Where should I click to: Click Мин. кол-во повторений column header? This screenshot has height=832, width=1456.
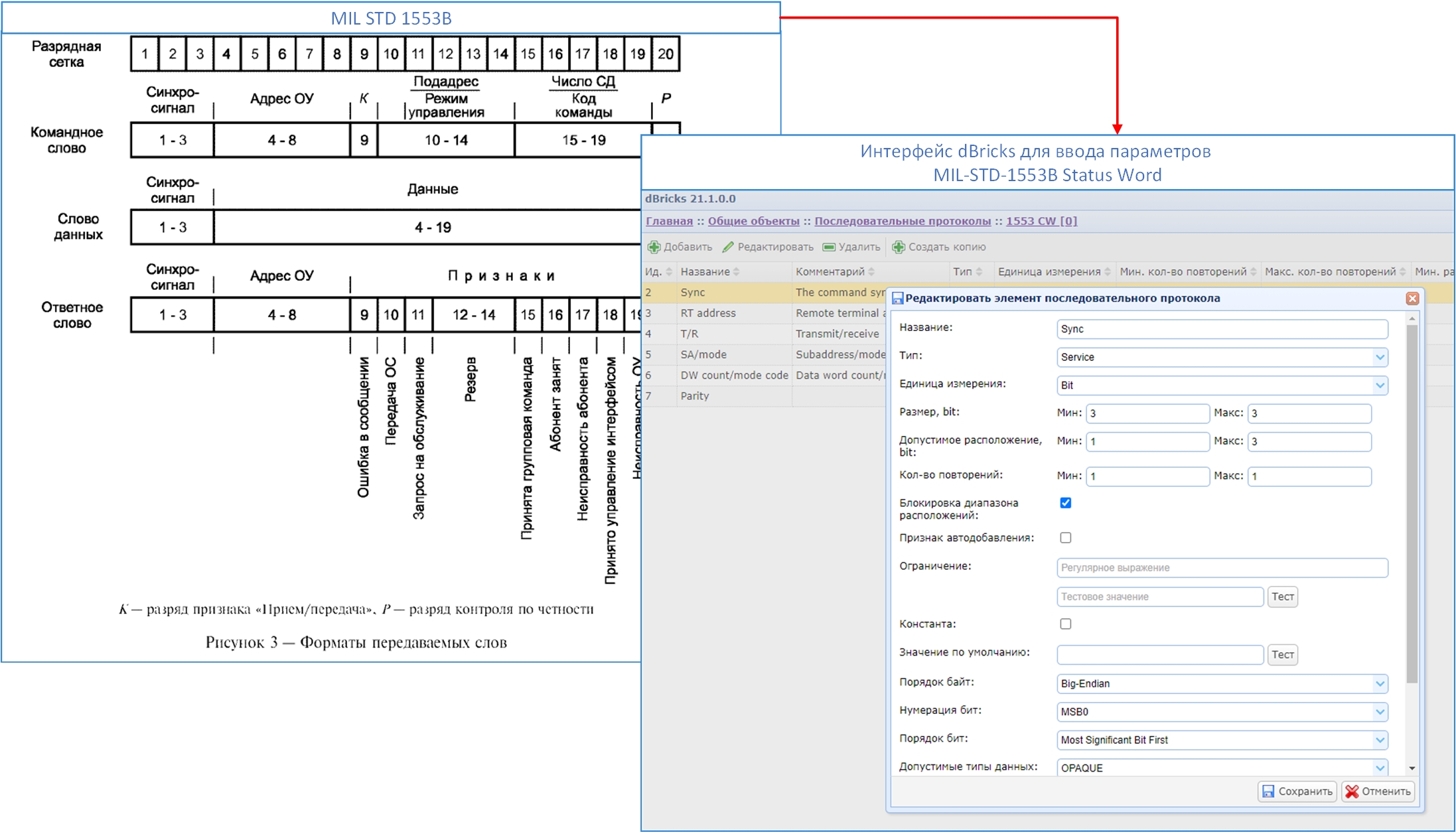(1188, 272)
